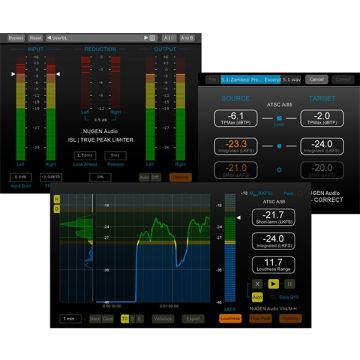
Task: Click the D yellow button in VisLM
Action: tap(57, 209)
